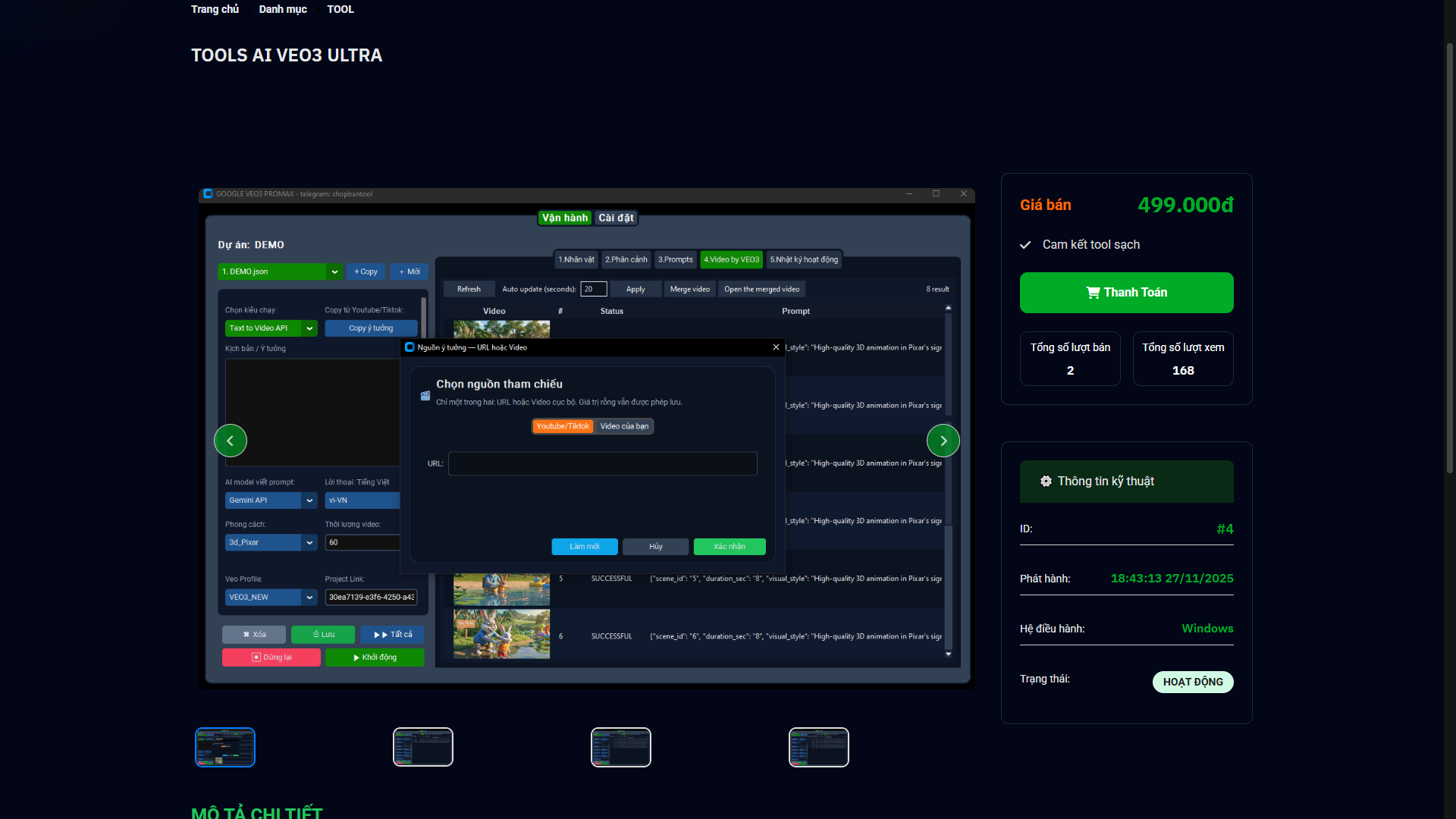Go to next screenshot with right arrow

[943, 441]
